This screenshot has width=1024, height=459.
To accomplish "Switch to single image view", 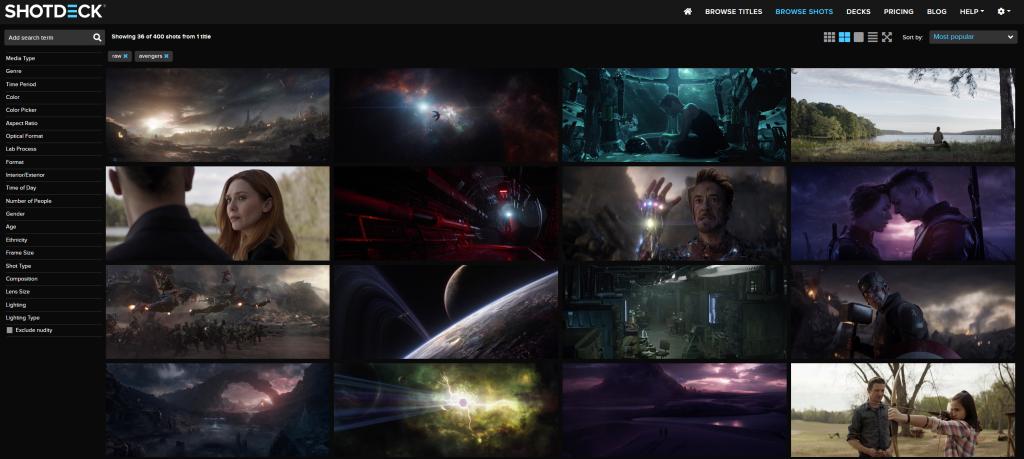I will click(x=859, y=37).
